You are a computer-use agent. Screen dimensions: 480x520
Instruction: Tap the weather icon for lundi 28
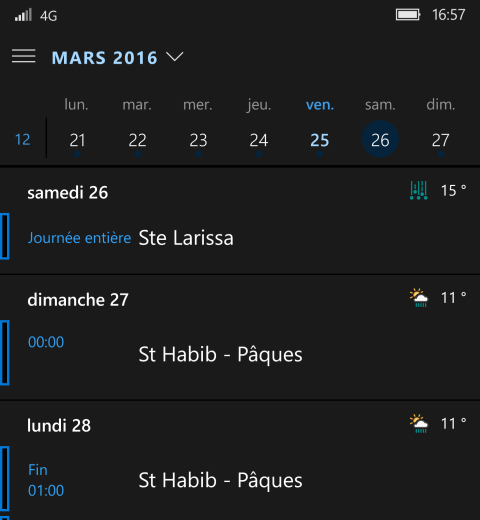click(x=419, y=423)
